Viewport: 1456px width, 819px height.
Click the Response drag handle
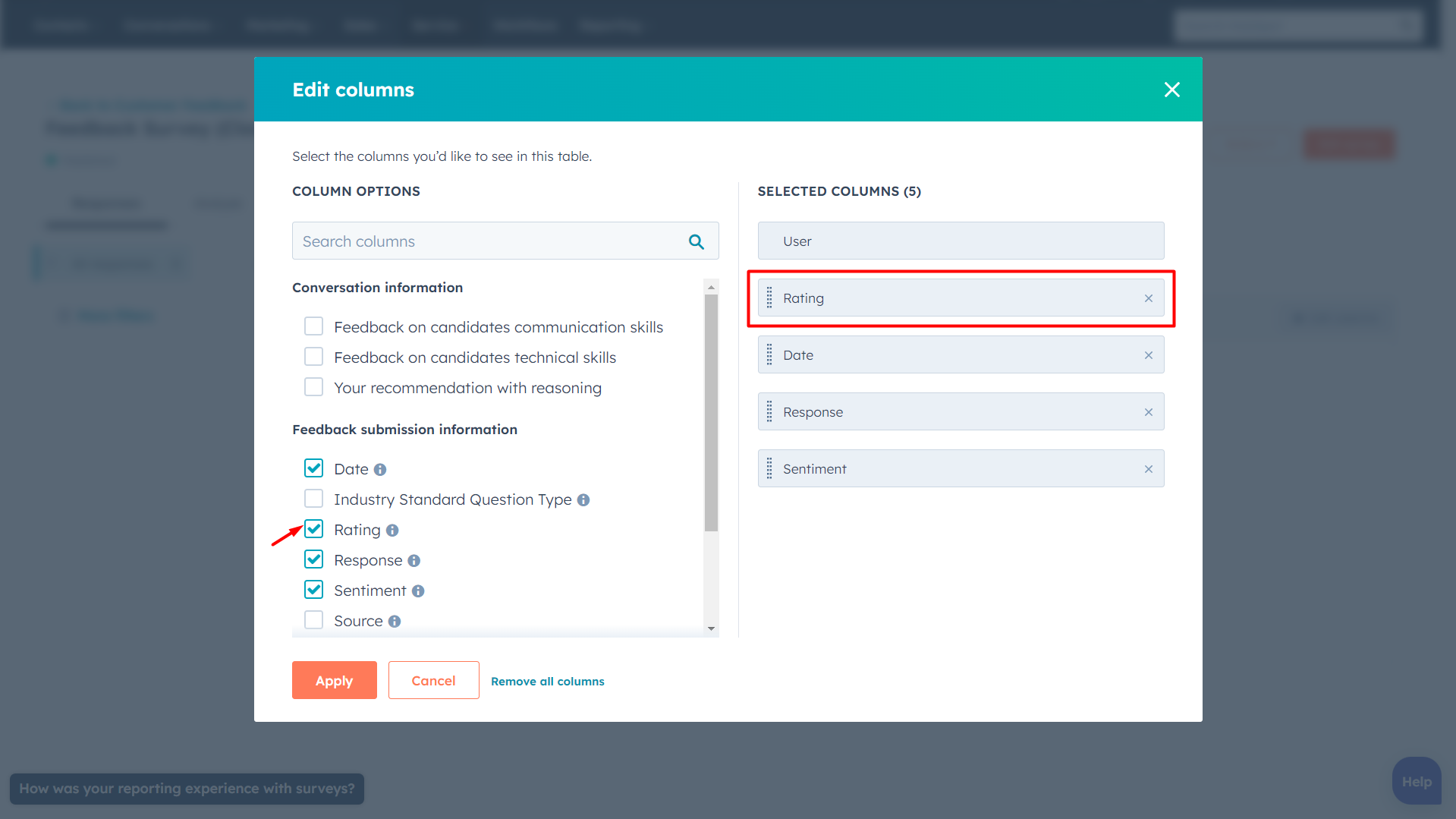(x=769, y=411)
